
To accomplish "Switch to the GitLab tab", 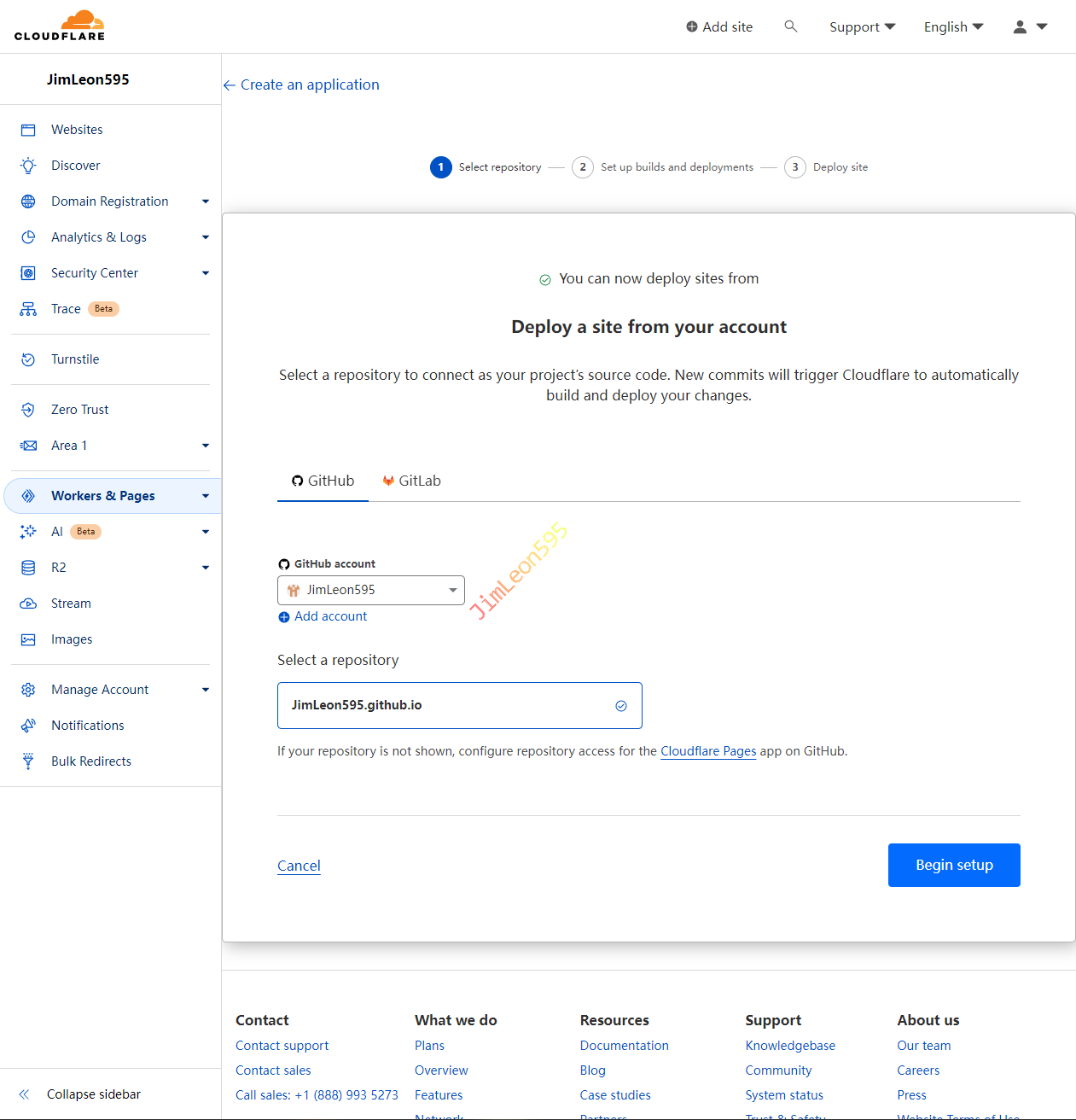I will point(411,481).
